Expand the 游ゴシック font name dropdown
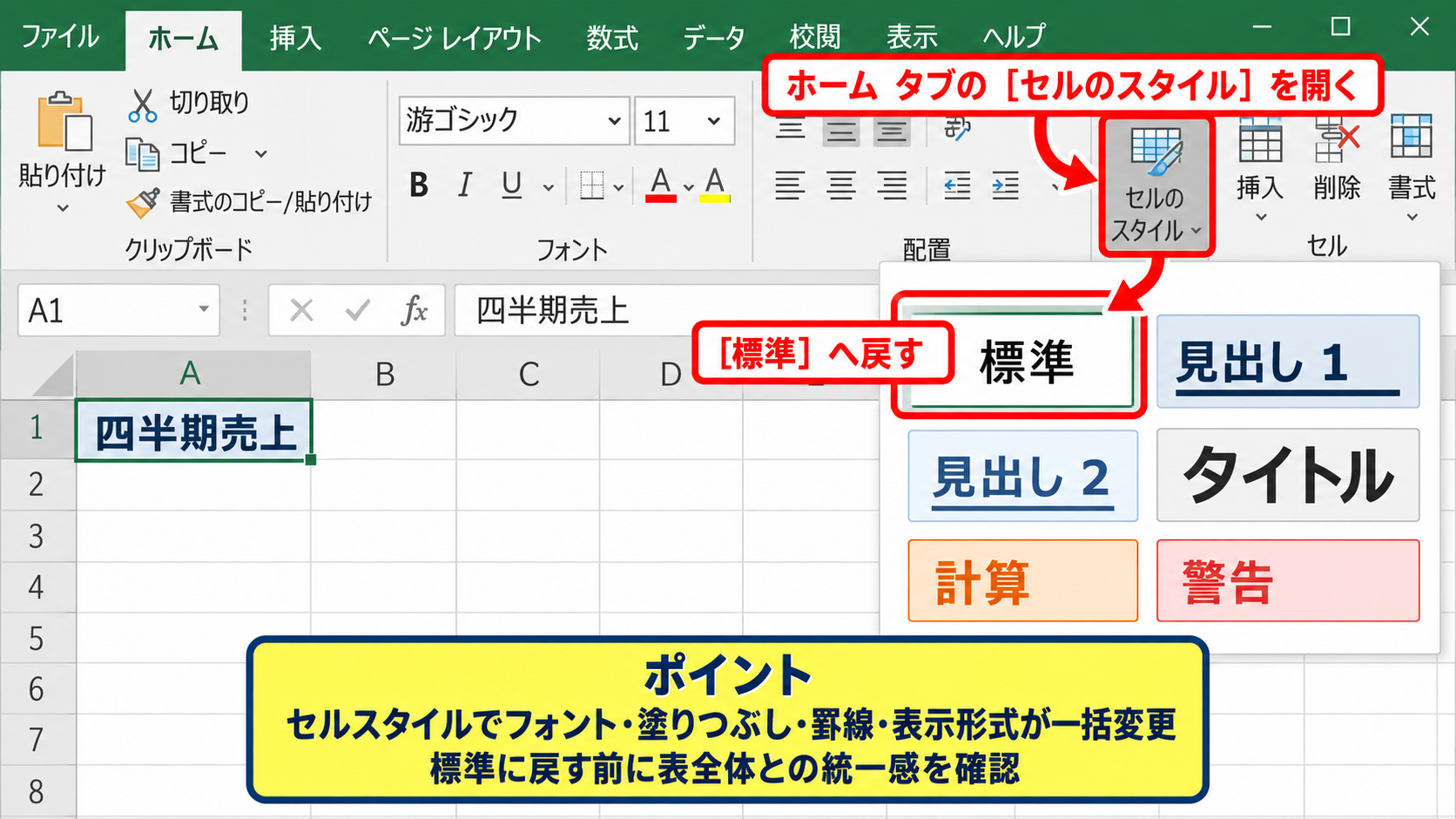 coord(614,121)
